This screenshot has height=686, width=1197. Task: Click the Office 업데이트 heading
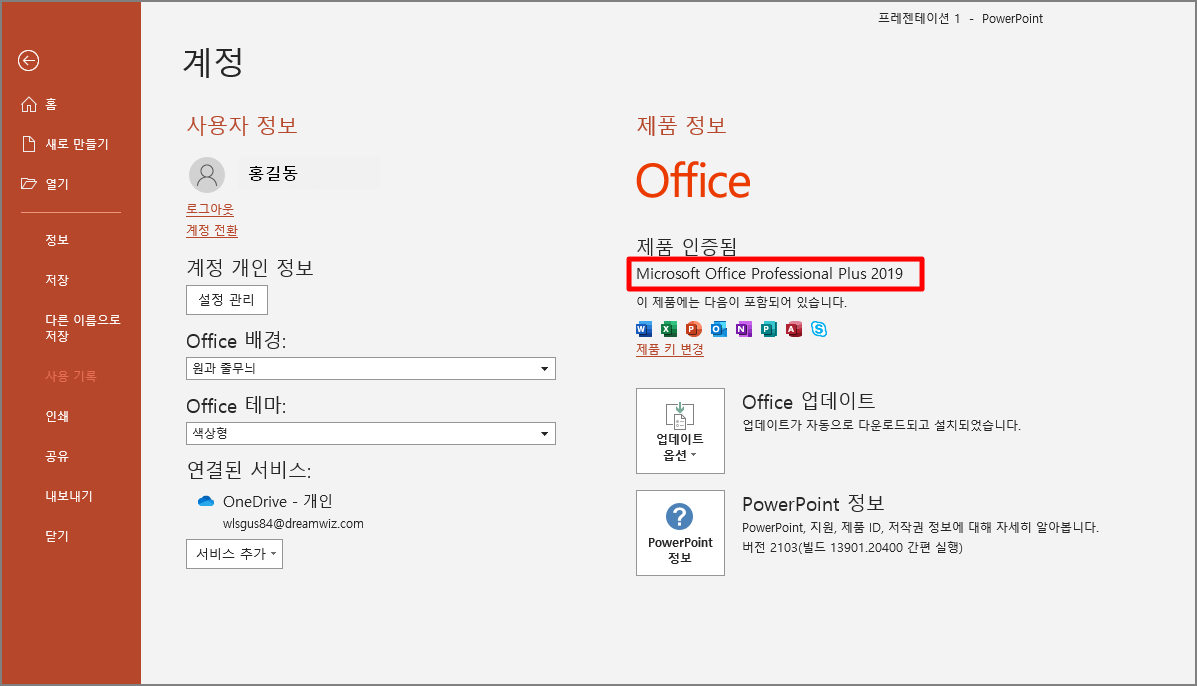point(808,401)
